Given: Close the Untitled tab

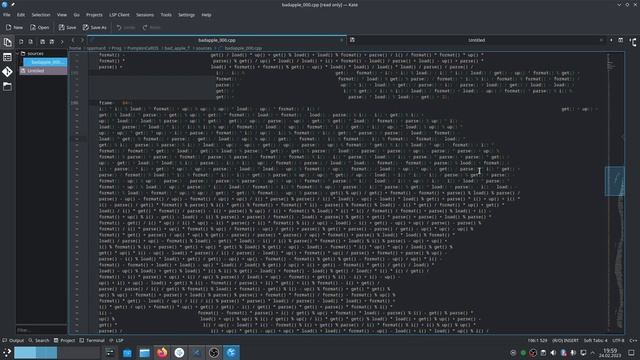Looking at the screenshot, I should [x=601, y=40].
